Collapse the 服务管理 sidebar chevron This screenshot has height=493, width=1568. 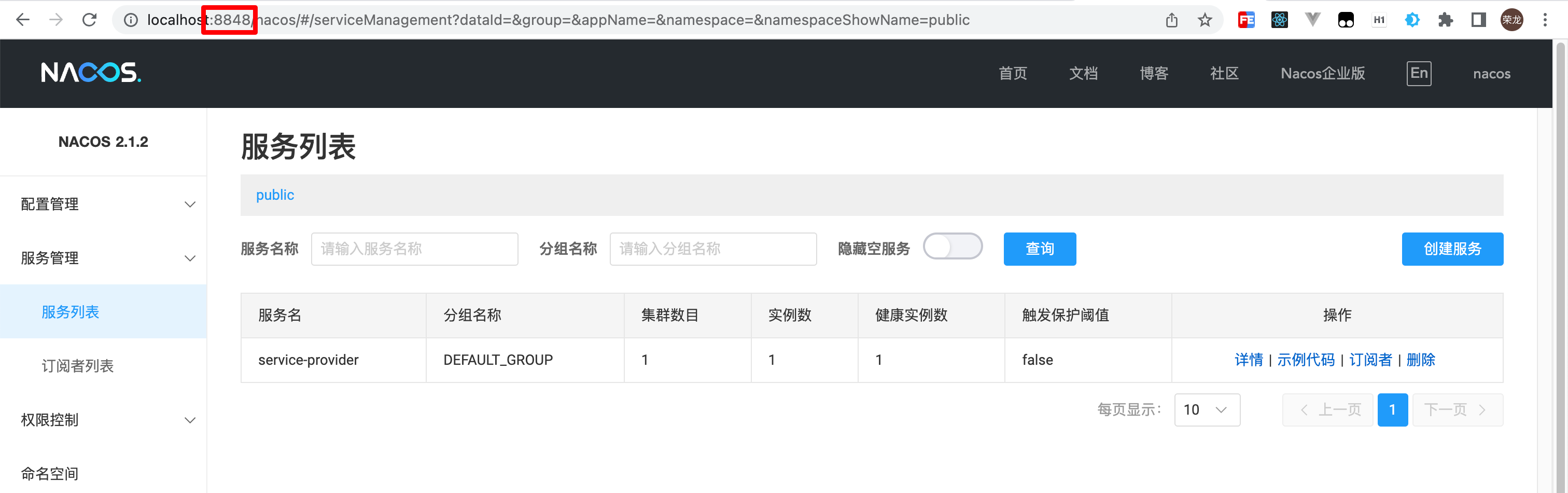point(190,258)
